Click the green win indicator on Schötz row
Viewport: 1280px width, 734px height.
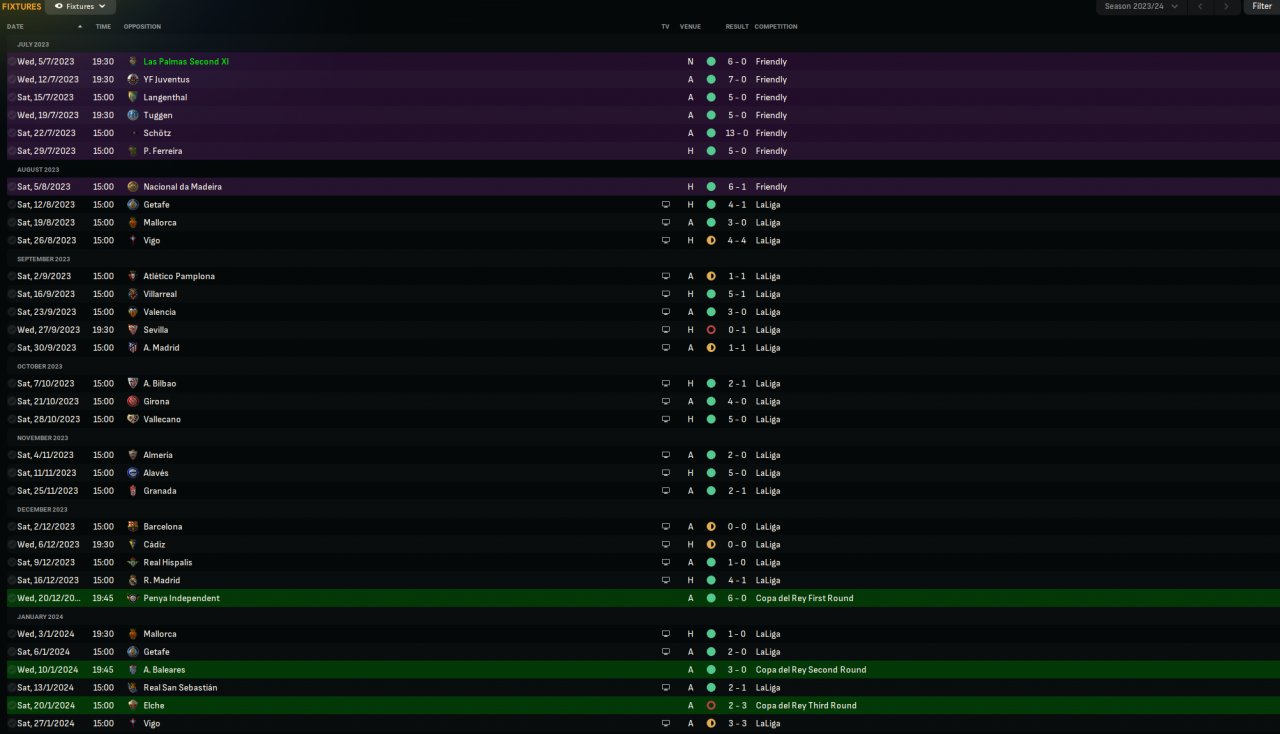tap(711, 133)
